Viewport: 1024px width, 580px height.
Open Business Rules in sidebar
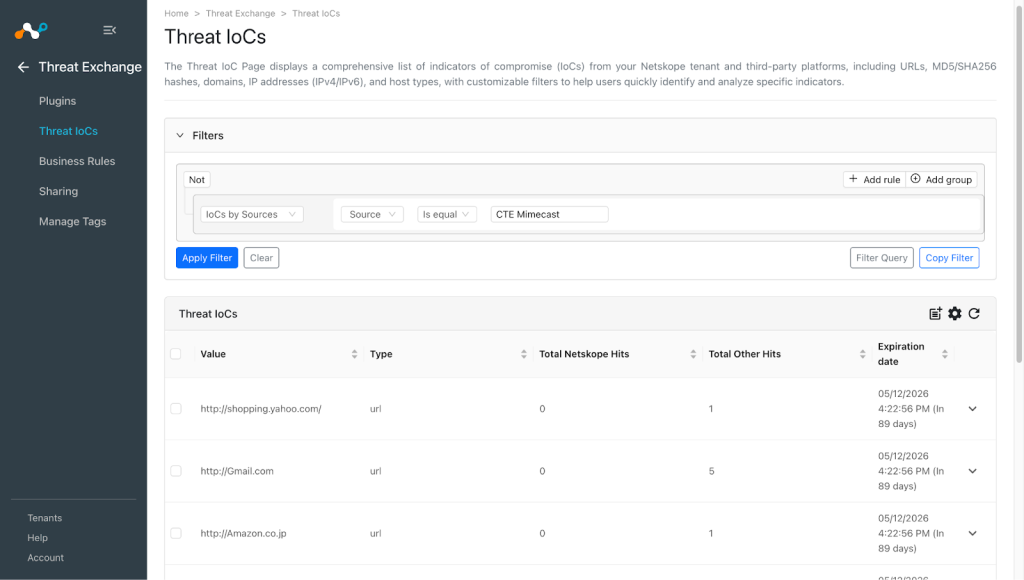(77, 161)
